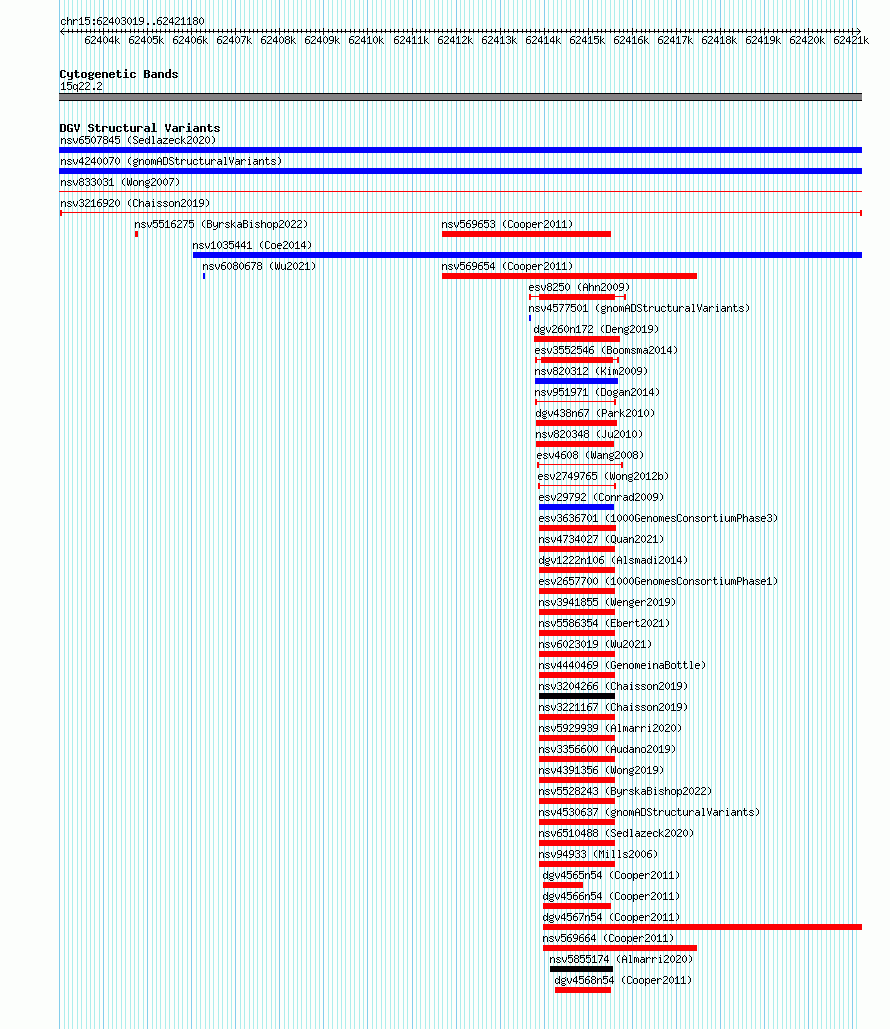Screen dimensions: 890x1029
Task: Click the nsv5516275 (ByrskaBishop2022) label
Action: 221,224
